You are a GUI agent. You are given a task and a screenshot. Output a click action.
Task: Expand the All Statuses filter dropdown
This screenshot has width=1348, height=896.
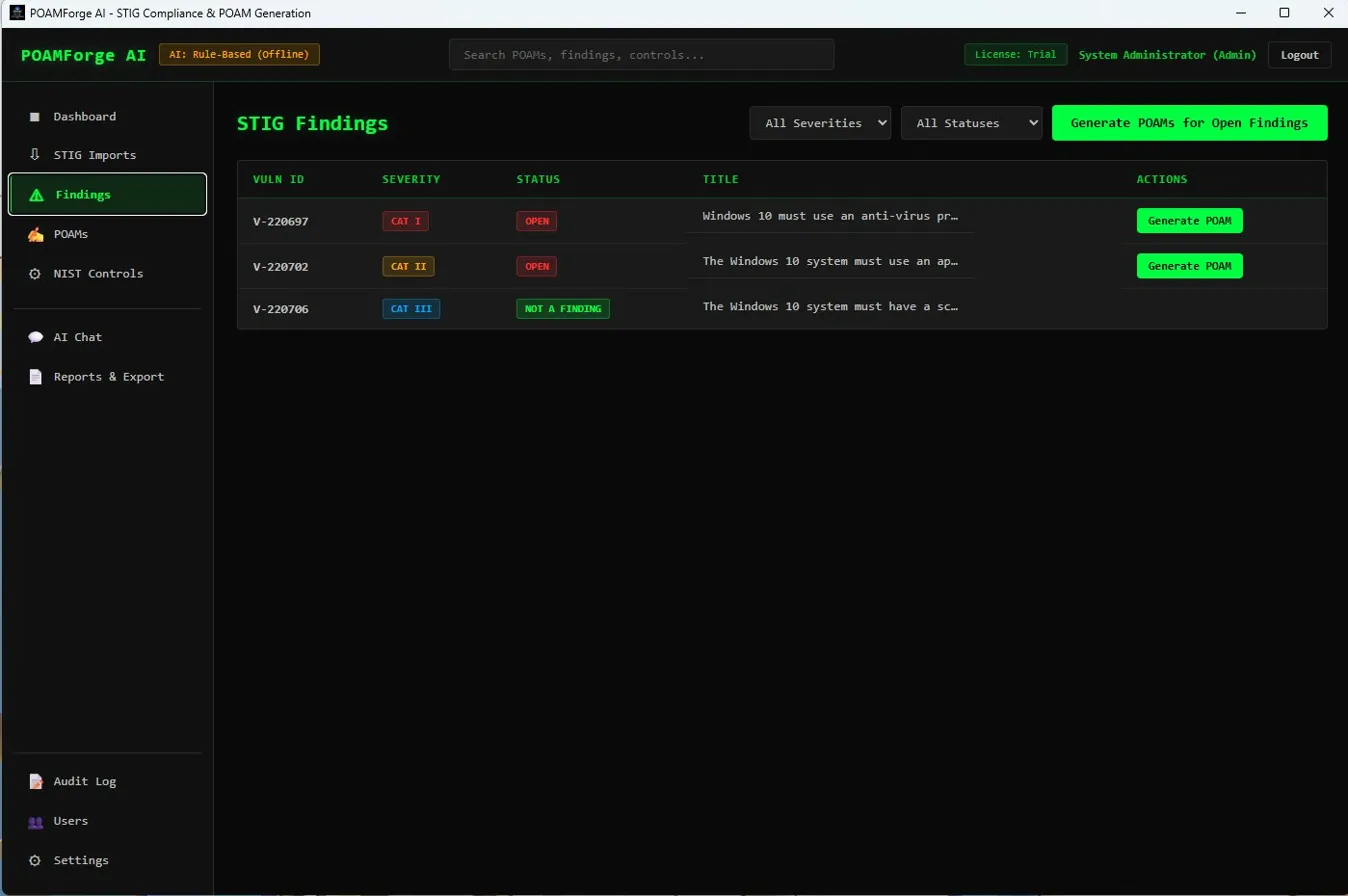pyautogui.click(x=971, y=123)
